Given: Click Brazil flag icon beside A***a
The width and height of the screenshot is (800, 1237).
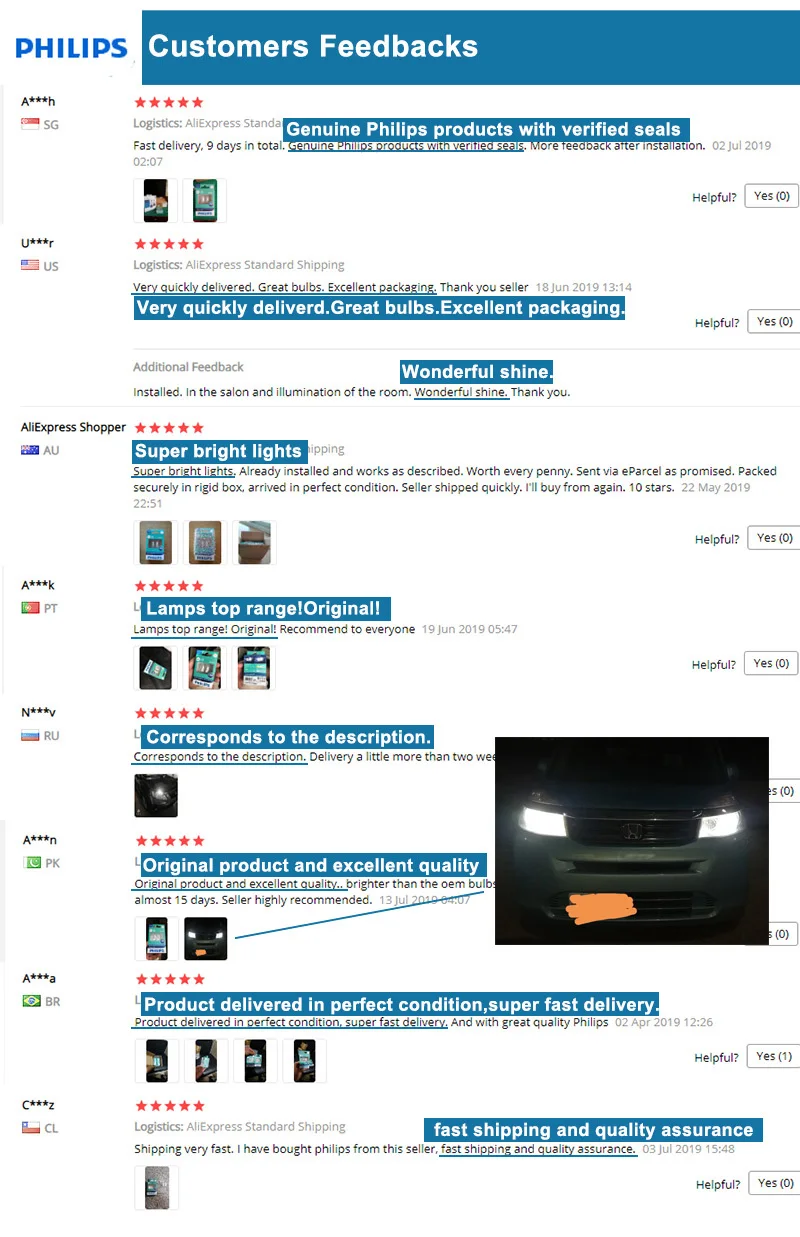Looking at the screenshot, I should tap(30, 1001).
